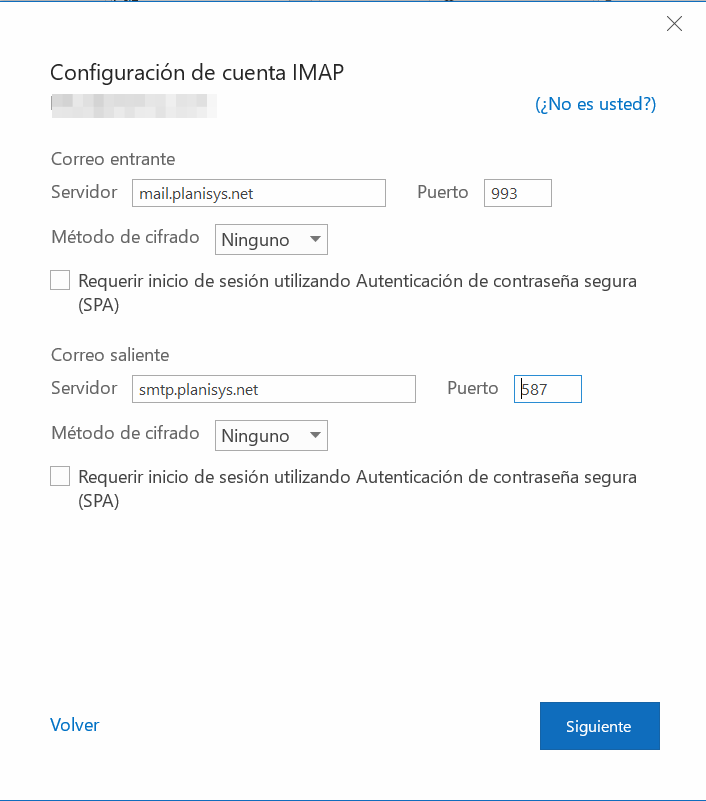This screenshot has height=801, width=706.
Task: Click the "Puerto" label beside outgoing port
Action: pos(473,388)
